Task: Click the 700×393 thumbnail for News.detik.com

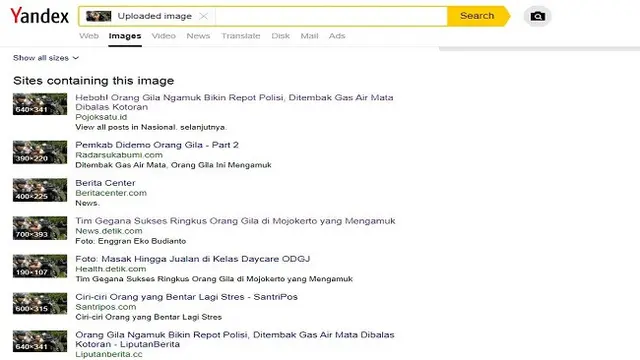Action: click(40, 228)
